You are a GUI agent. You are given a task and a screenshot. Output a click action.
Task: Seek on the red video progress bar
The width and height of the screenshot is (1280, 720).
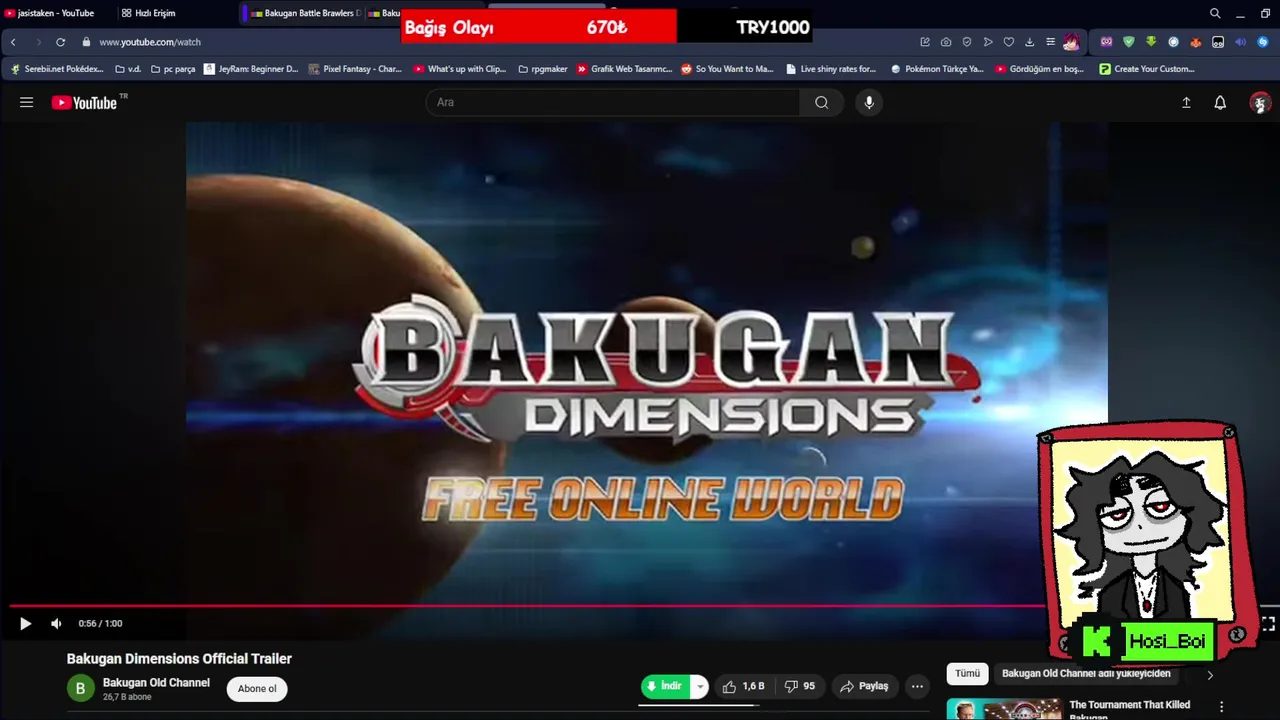point(528,606)
